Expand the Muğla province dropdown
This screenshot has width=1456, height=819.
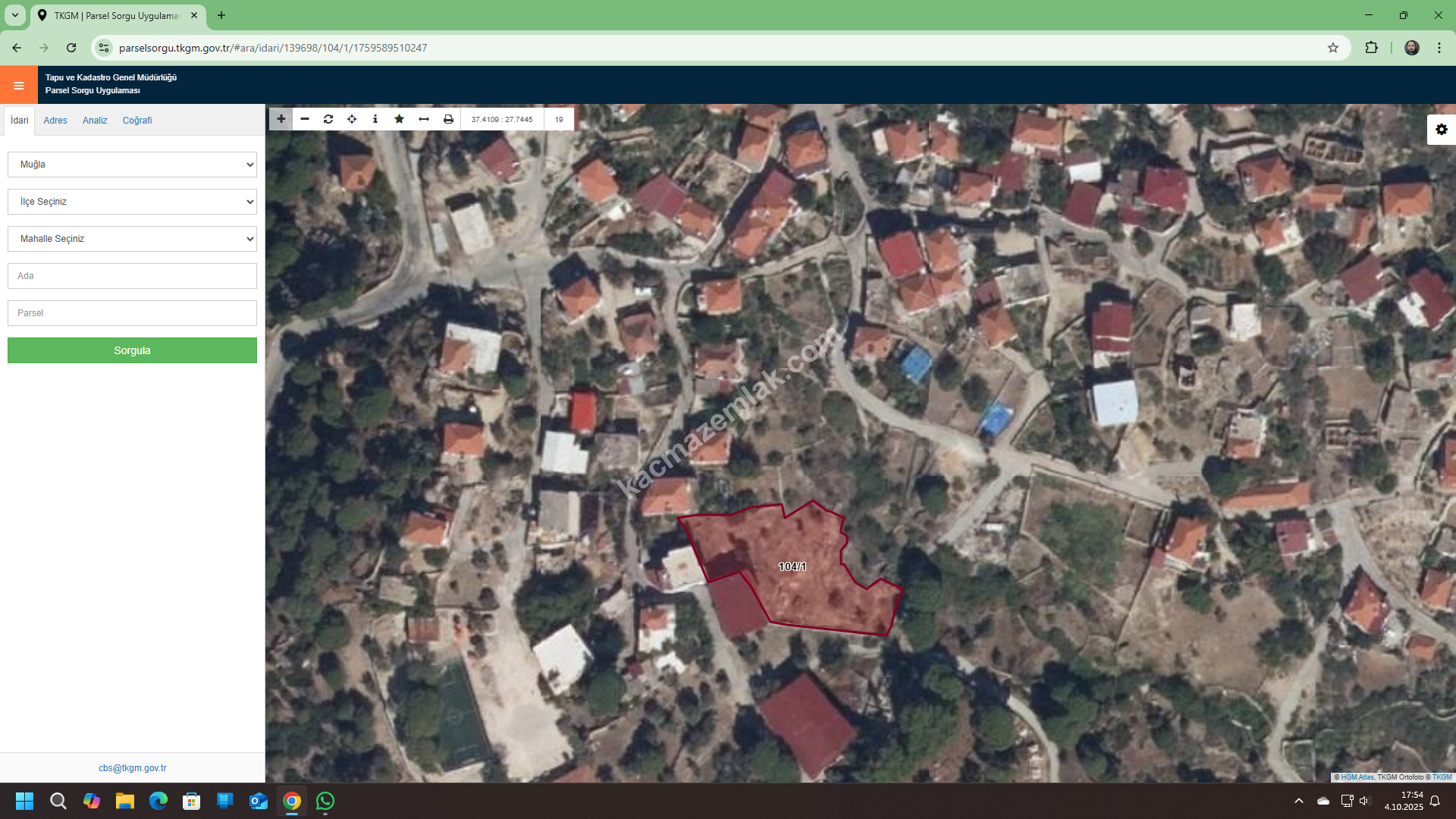tap(132, 165)
